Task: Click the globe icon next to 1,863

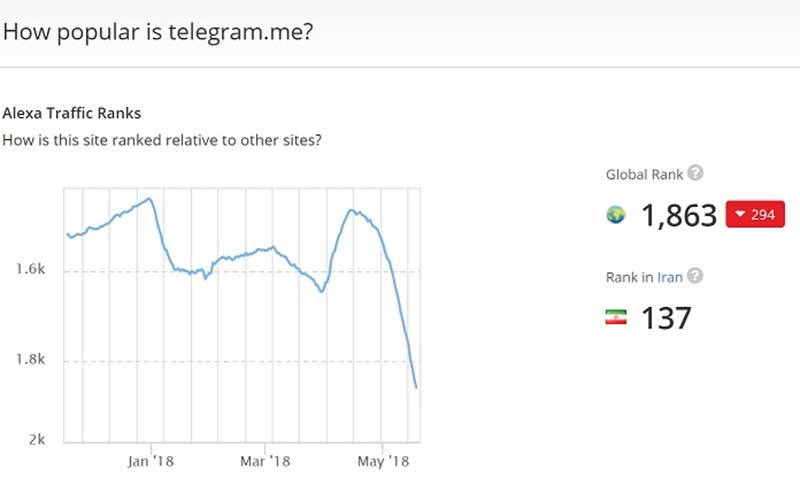Action: coord(616,214)
